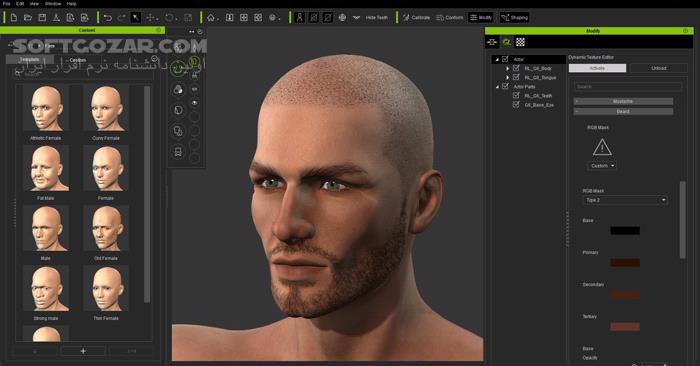The width and height of the screenshot is (700, 366).
Task: Activate the Rotate tool
Action: (x=169, y=18)
